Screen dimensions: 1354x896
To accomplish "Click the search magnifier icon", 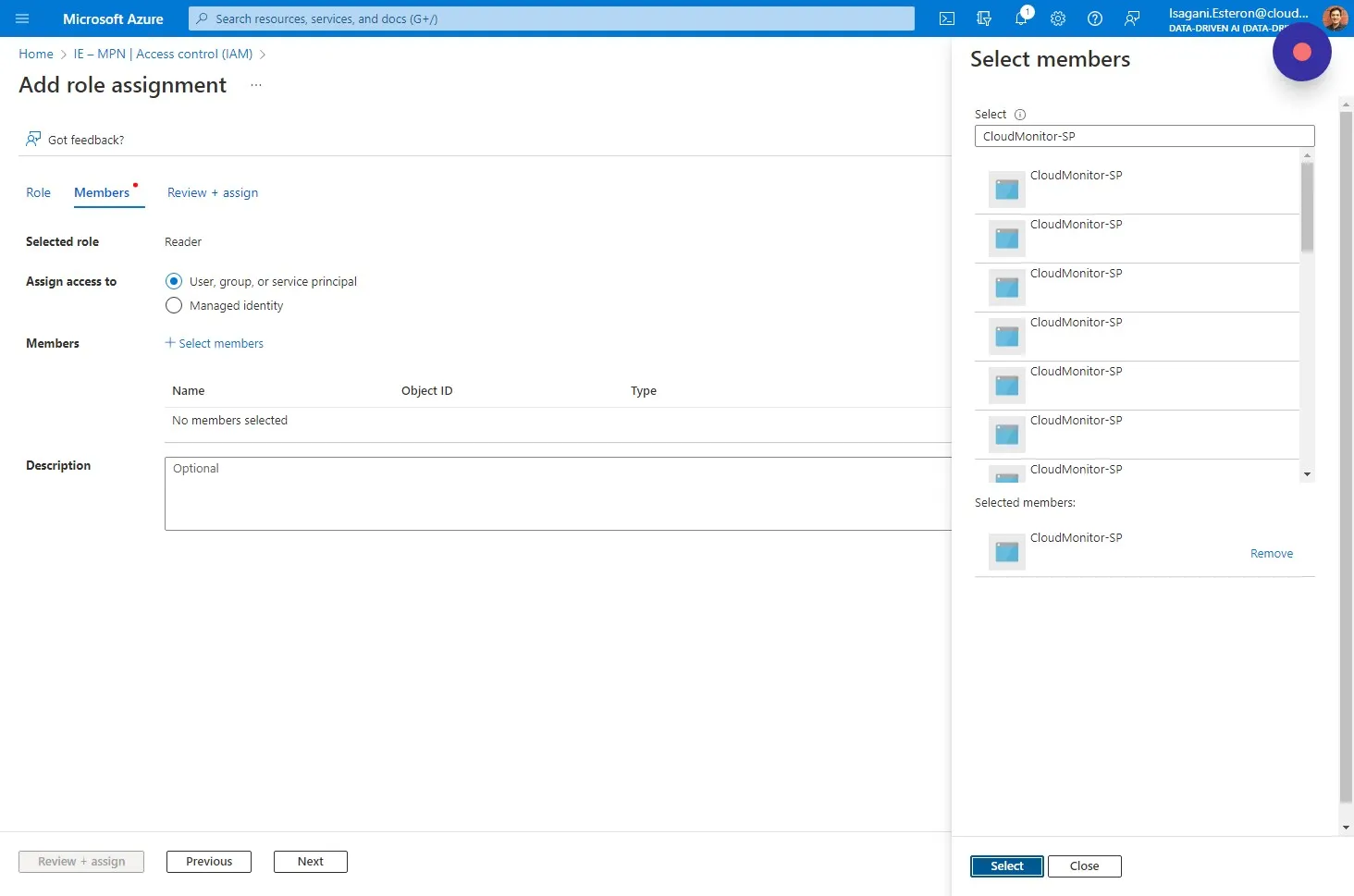I will pyautogui.click(x=203, y=18).
